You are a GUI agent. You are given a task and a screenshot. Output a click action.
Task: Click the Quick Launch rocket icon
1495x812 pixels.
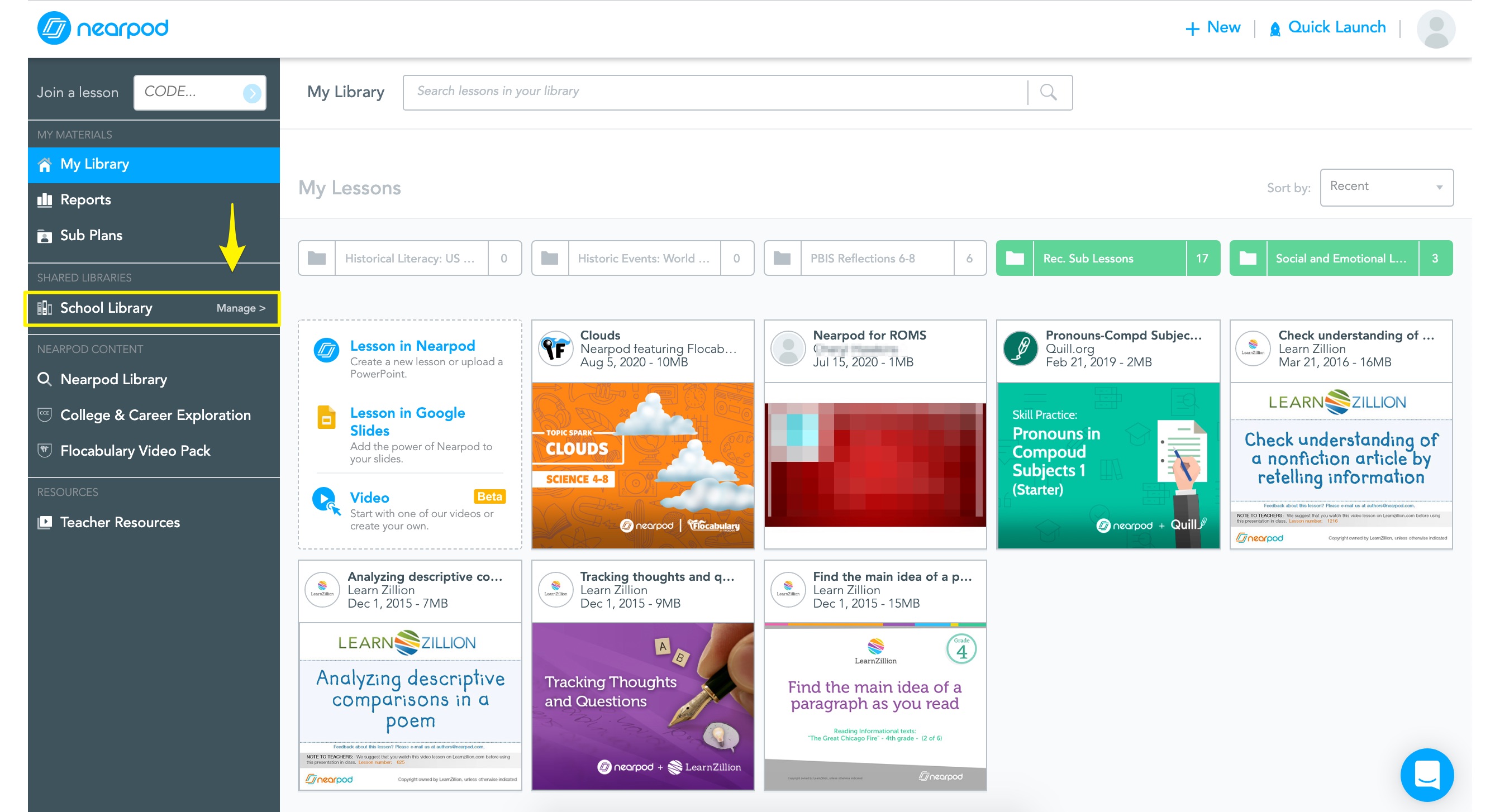(1274, 28)
